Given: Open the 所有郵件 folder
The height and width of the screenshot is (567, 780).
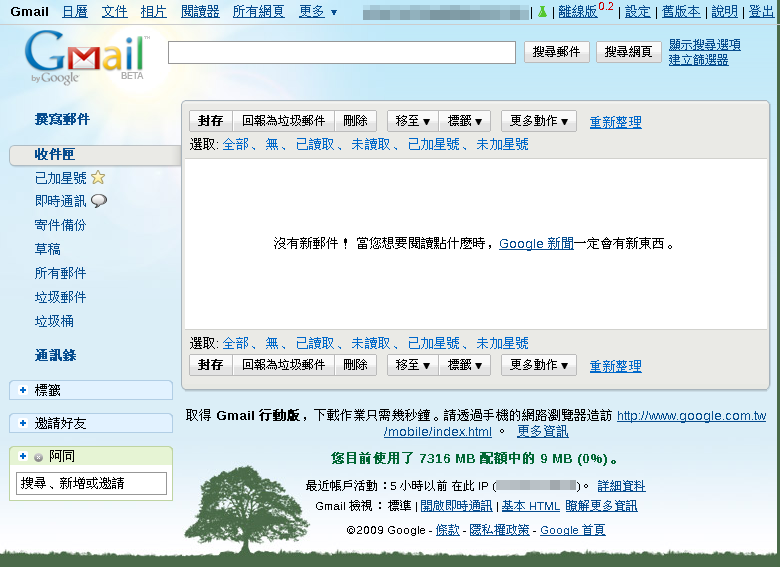Looking at the screenshot, I should point(60,273).
